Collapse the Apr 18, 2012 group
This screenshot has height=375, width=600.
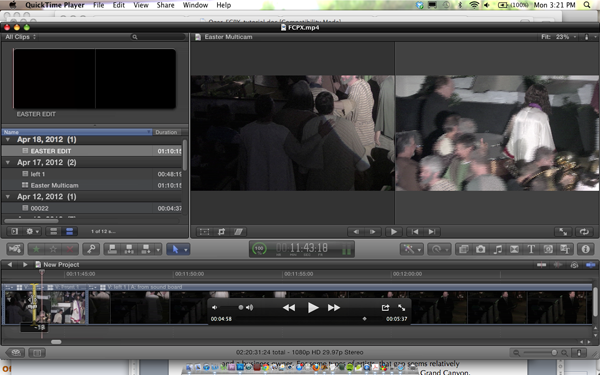pos(8,140)
